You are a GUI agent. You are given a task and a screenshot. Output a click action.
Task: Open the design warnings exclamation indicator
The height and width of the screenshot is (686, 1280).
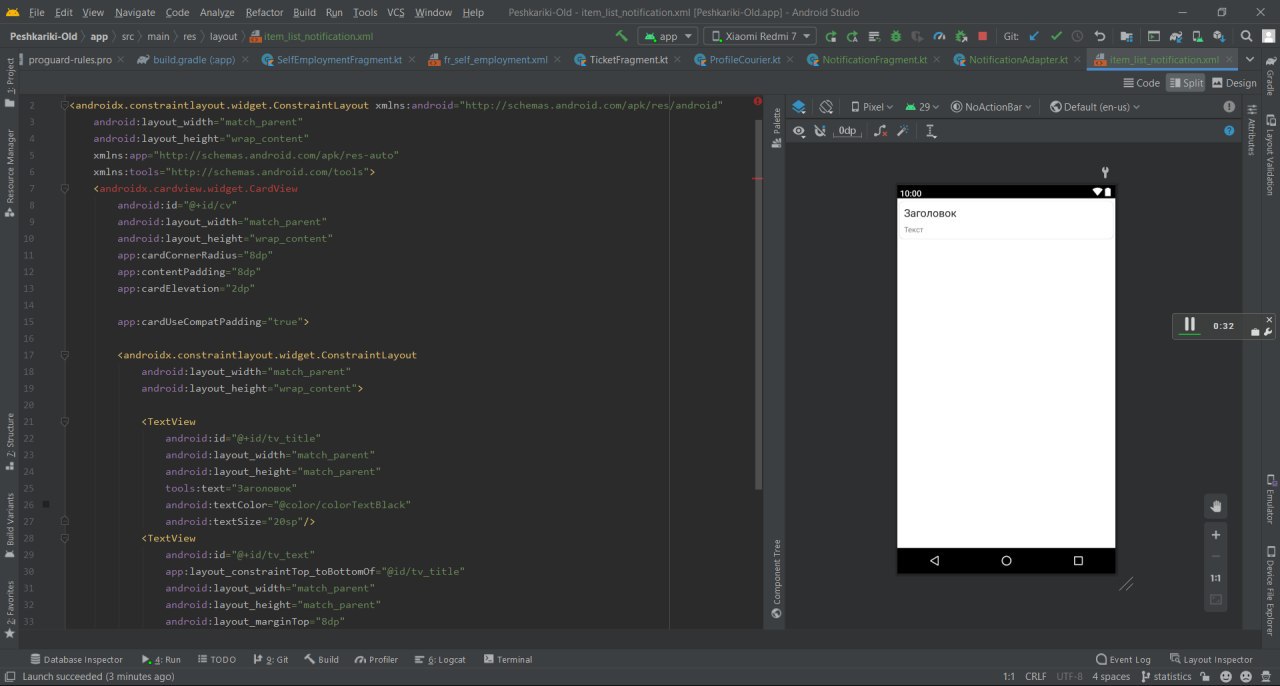pos(1229,107)
